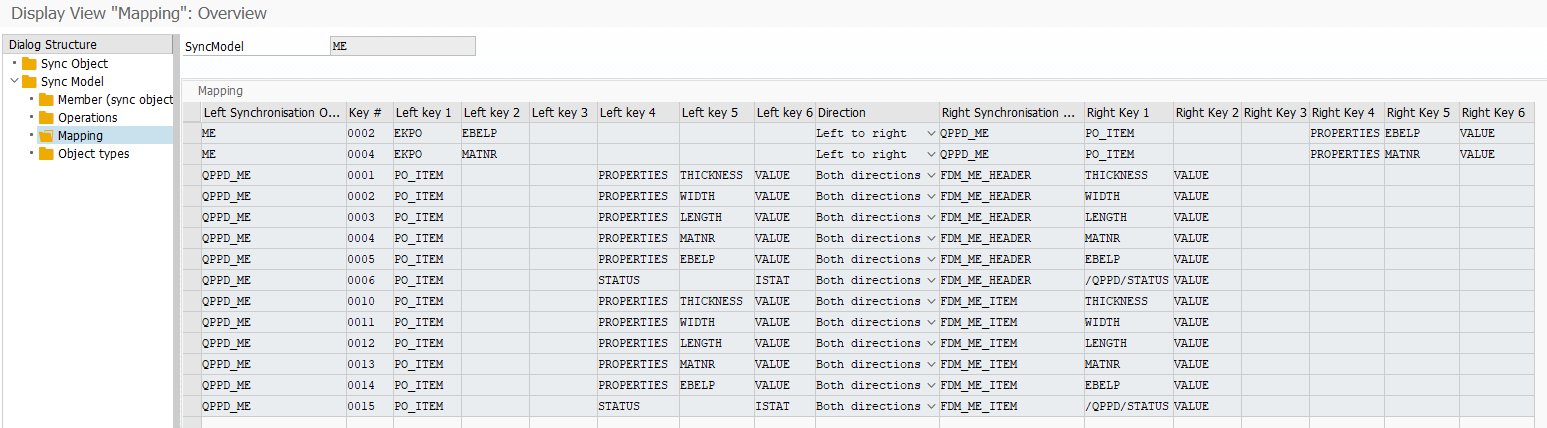Select row with ME key 0002
The height and width of the screenshot is (428, 1547).
(x=191, y=133)
